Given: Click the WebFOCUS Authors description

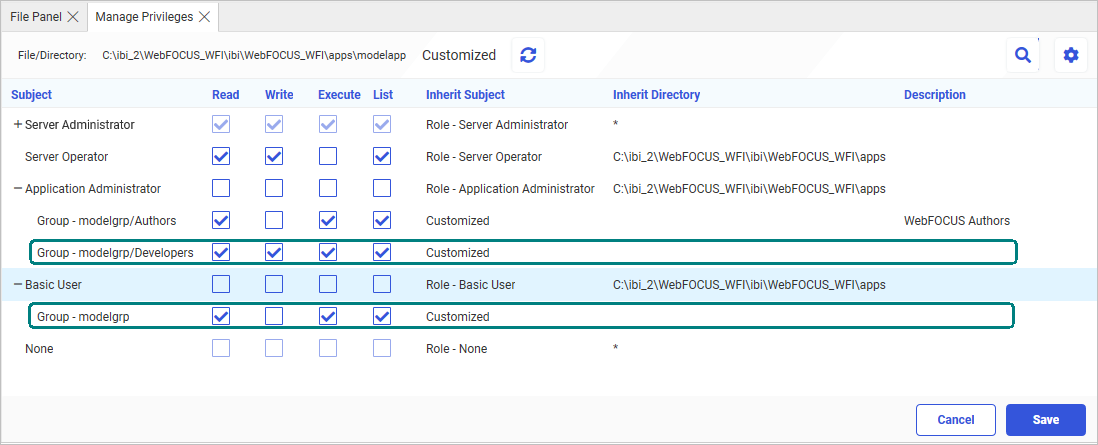Looking at the screenshot, I should coord(957,221).
